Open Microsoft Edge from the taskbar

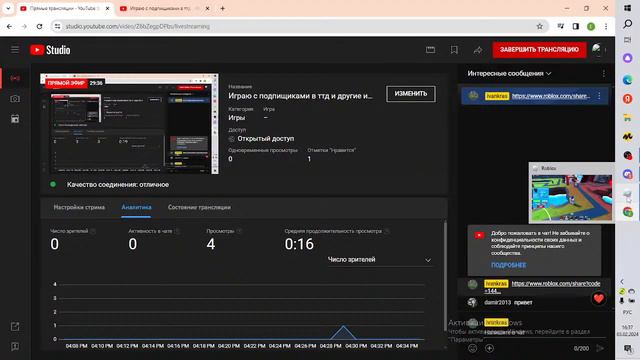[627, 80]
